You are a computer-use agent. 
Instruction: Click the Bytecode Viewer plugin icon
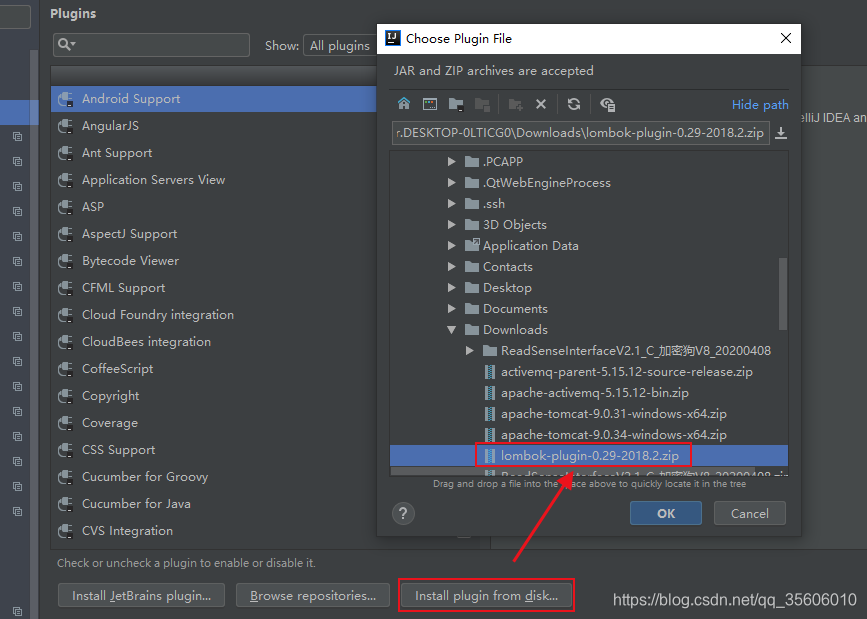pos(66,261)
